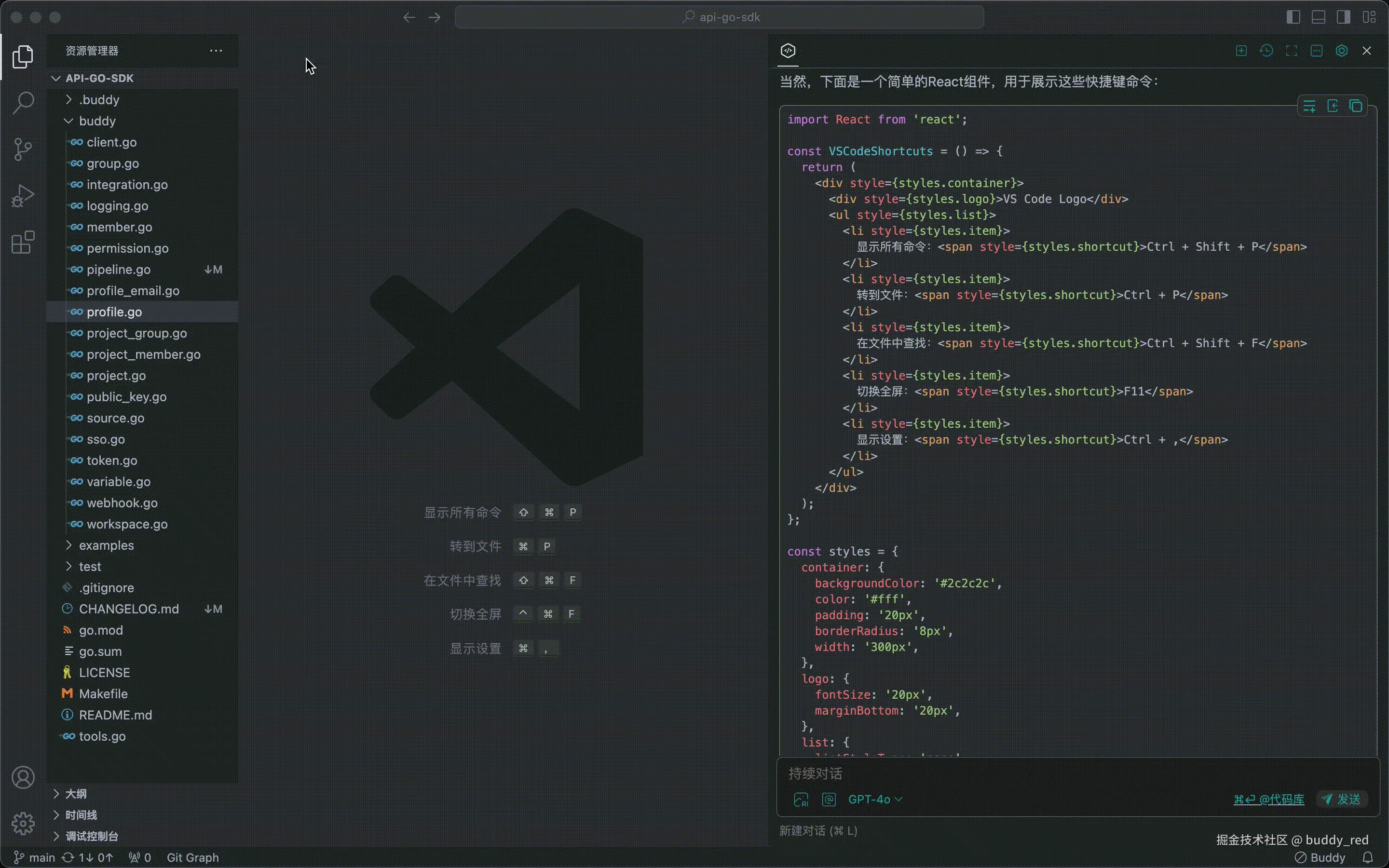Select profile.go in file tree
Screen dimensions: 1389x868
[142, 312]
